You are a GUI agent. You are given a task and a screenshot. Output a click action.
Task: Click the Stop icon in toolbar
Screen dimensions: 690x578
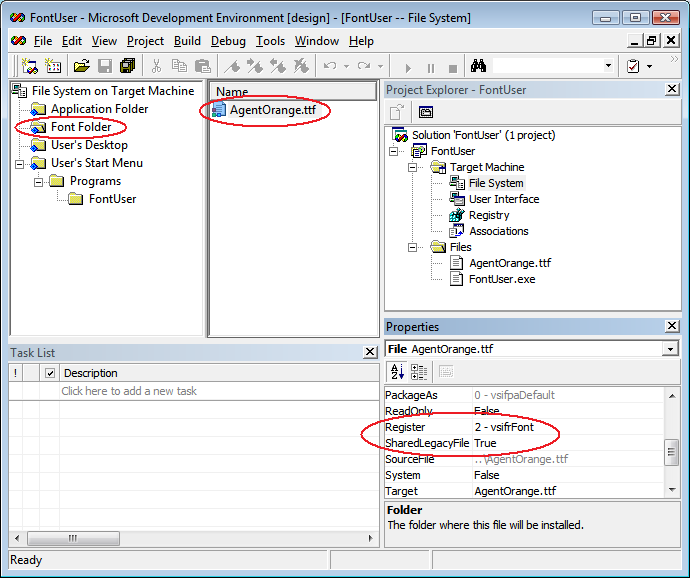pyautogui.click(x=452, y=68)
